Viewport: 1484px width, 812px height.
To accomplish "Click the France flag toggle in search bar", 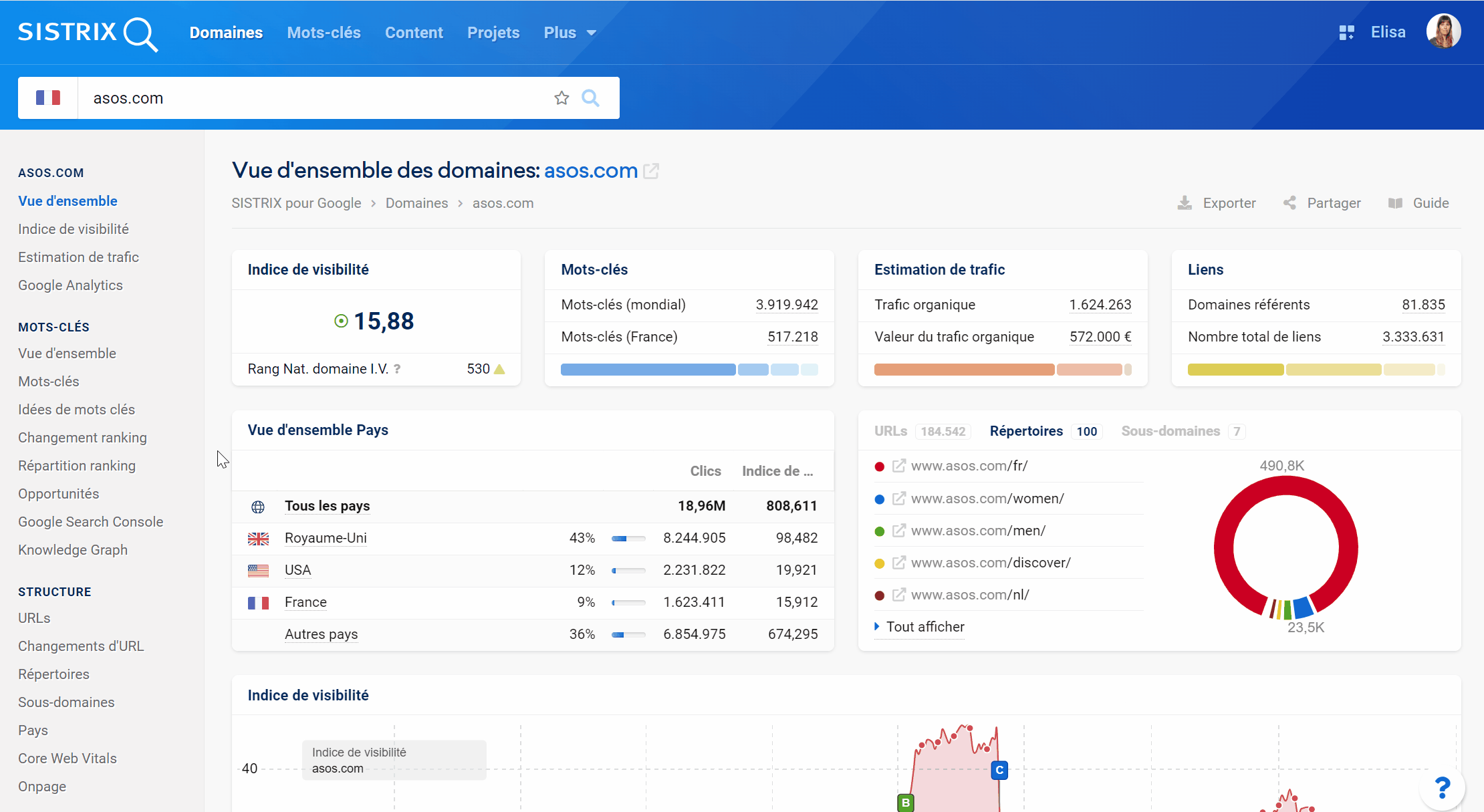I will (x=47, y=97).
